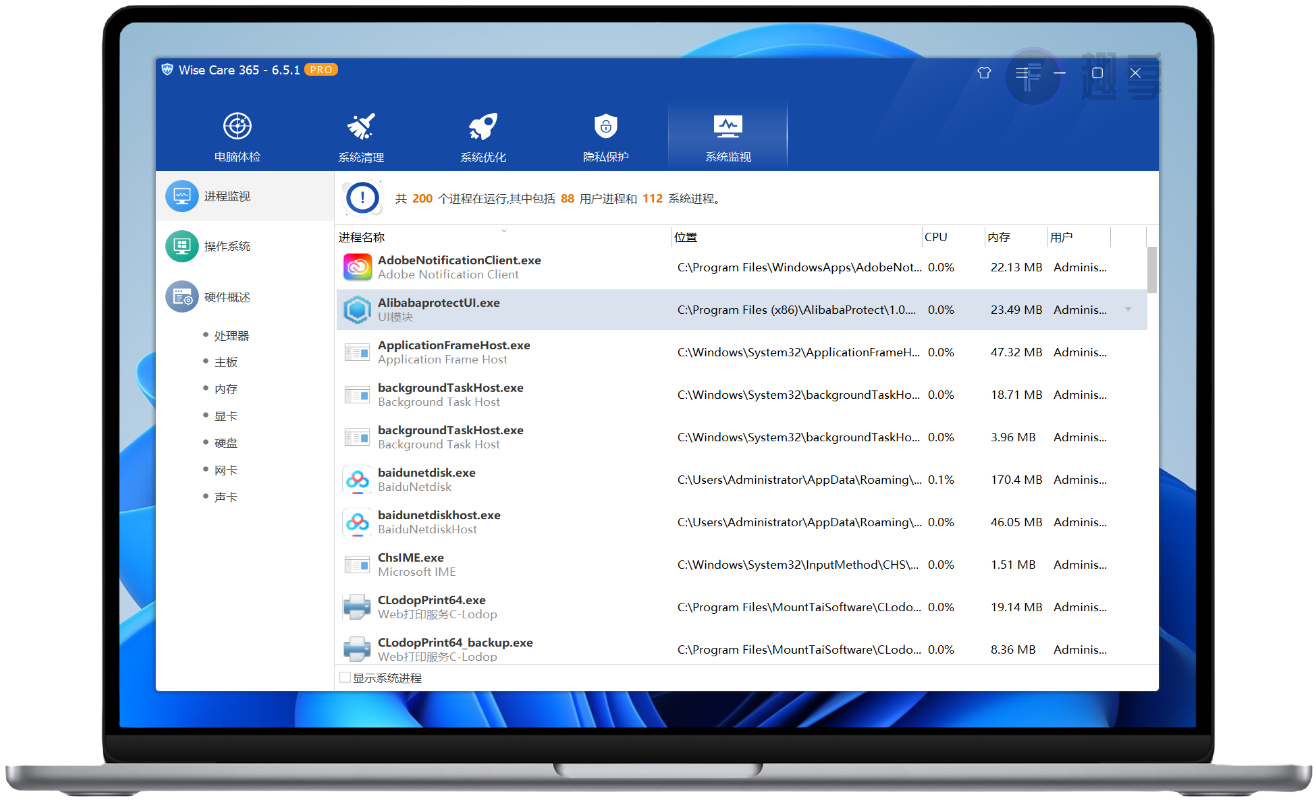Select the baidunetdisk.exe process name
1316x802 pixels.
[x=427, y=473]
